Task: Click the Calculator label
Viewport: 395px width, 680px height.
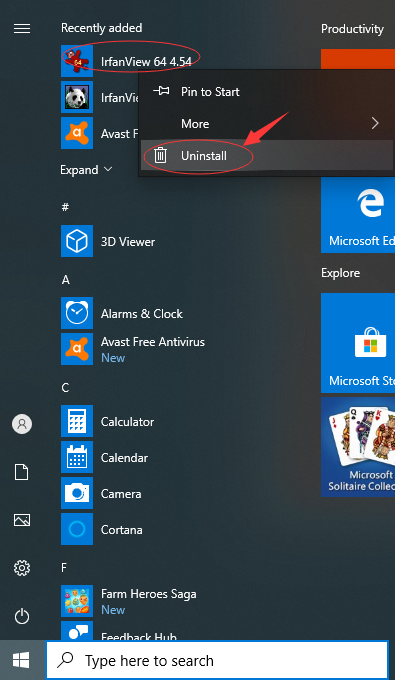Action: (127, 422)
